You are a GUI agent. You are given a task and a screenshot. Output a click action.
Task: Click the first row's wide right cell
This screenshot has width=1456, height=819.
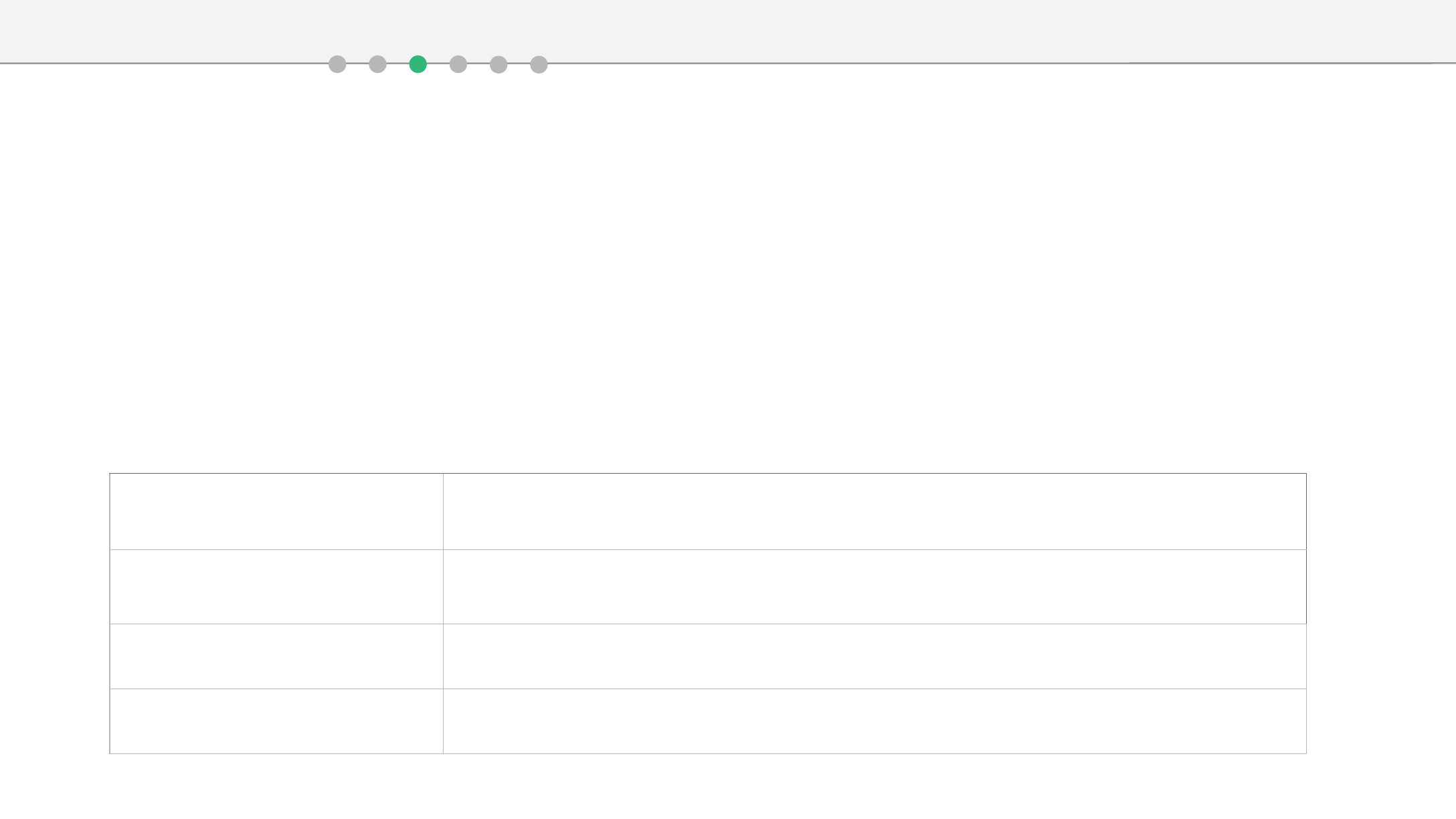pos(874,511)
